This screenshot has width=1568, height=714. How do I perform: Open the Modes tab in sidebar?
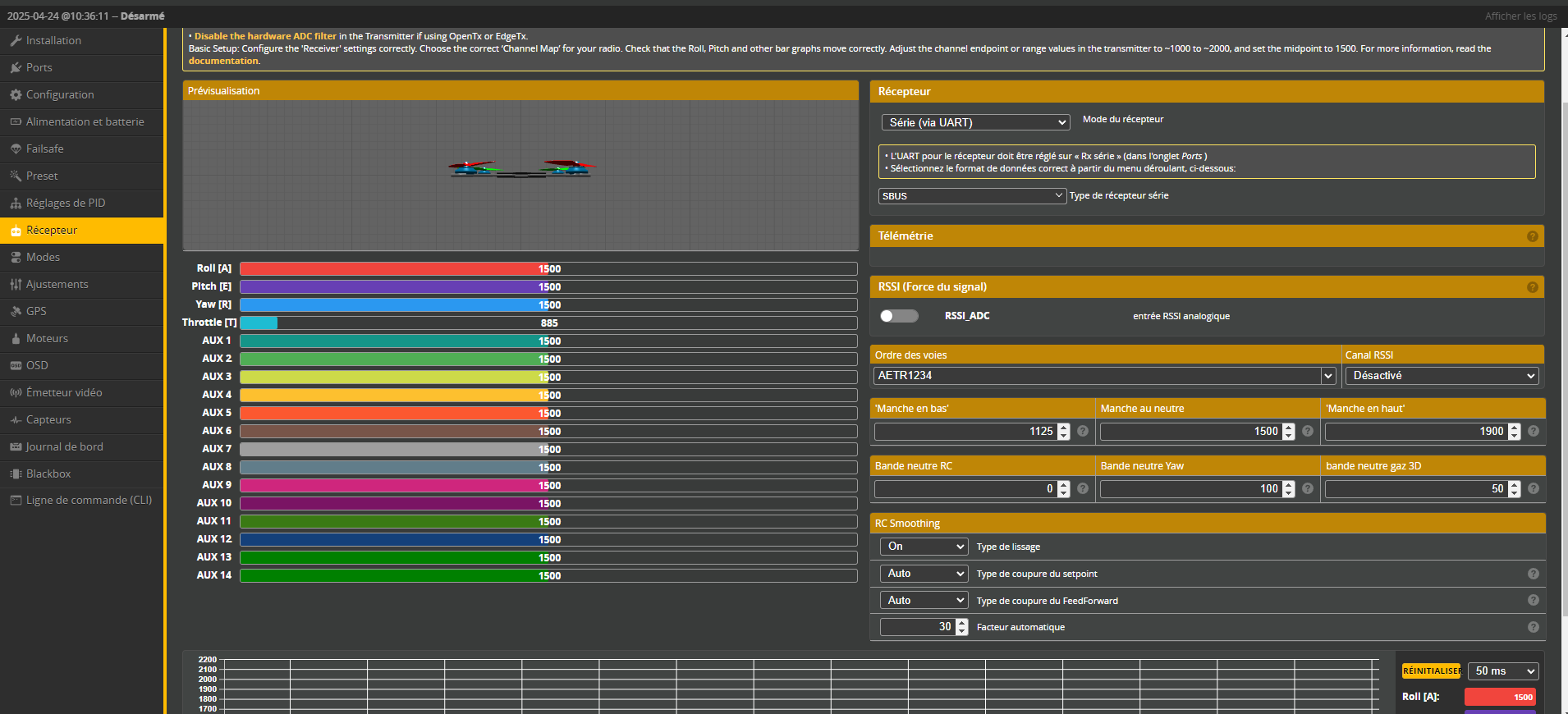[x=43, y=258]
